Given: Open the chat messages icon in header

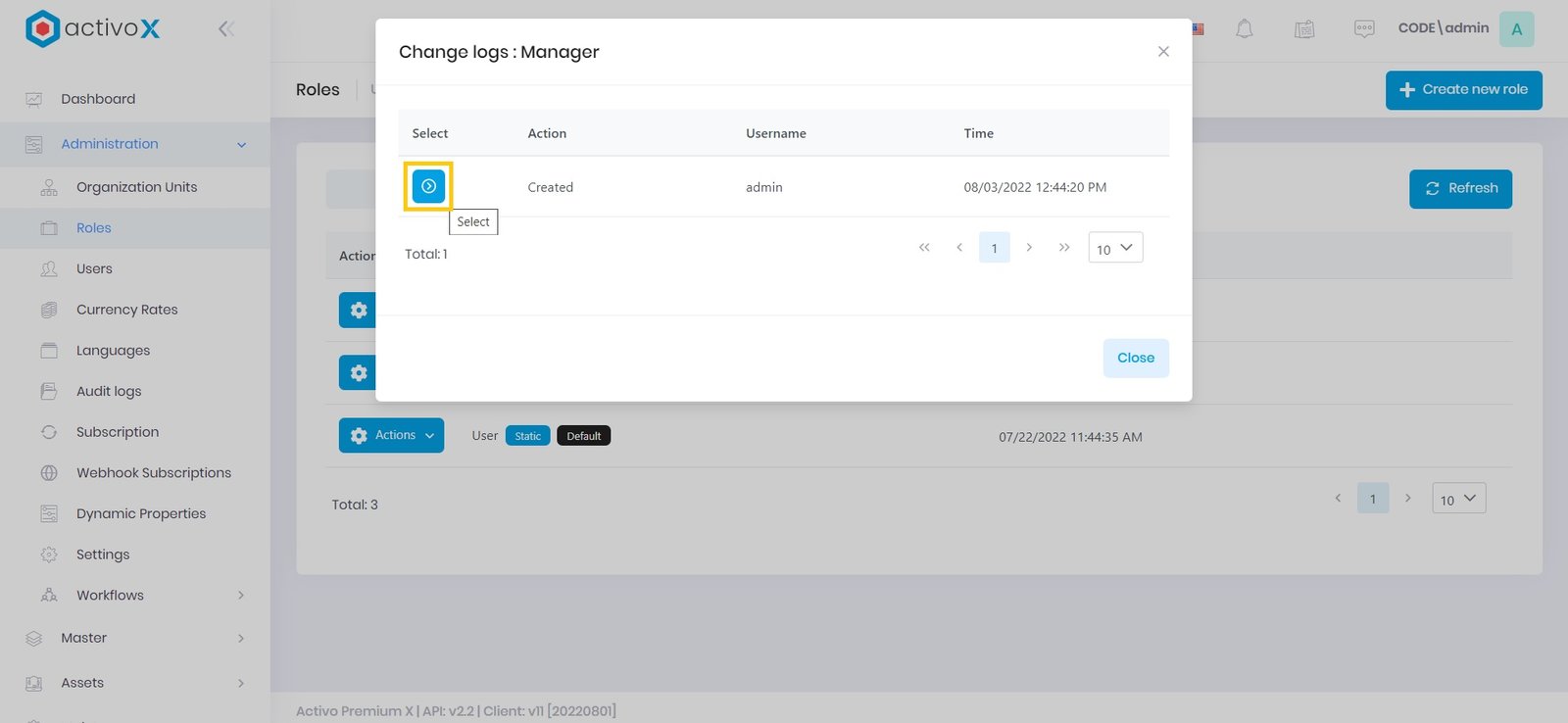Looking at the screenshot, I should pos(1363,29).
